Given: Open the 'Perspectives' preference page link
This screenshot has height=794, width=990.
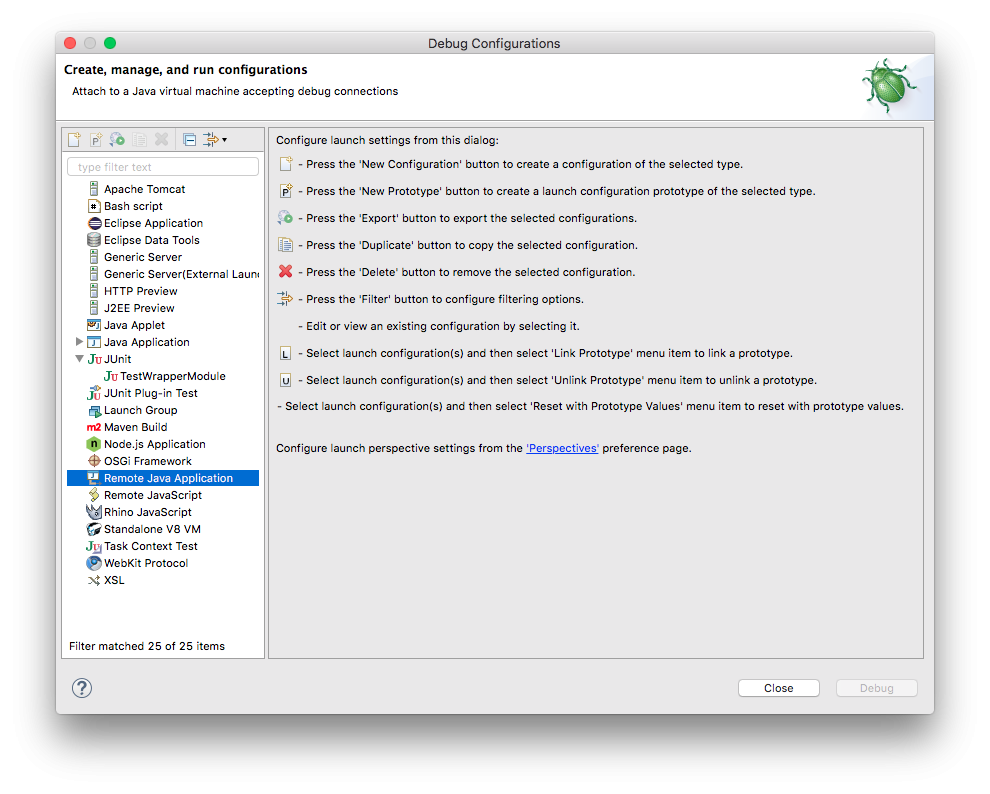Looking at the screenshot, I should coord(562,448).
